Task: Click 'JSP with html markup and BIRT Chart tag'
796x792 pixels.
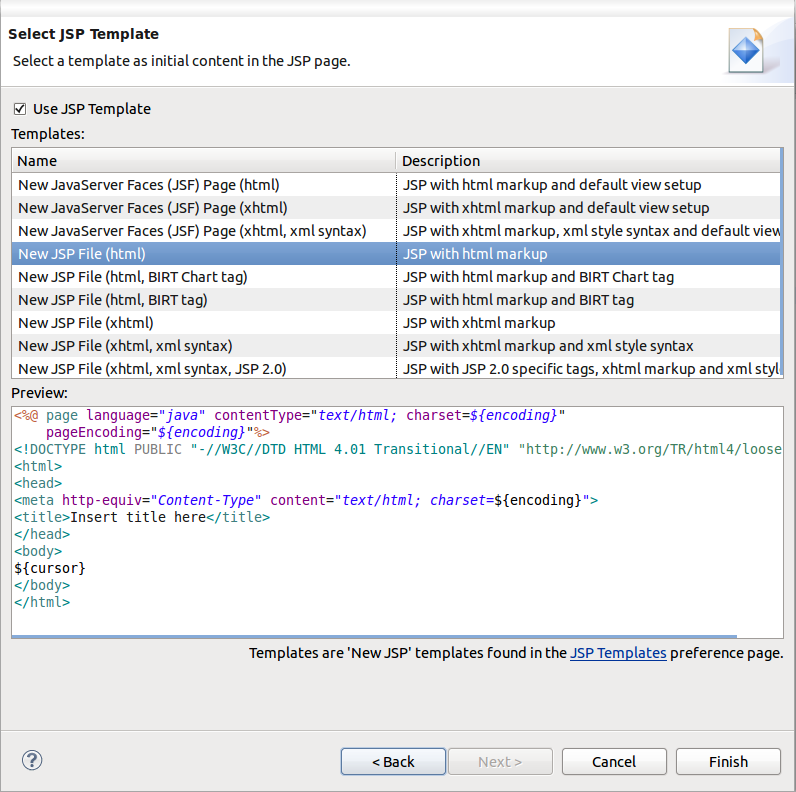Action: [538, 277]
